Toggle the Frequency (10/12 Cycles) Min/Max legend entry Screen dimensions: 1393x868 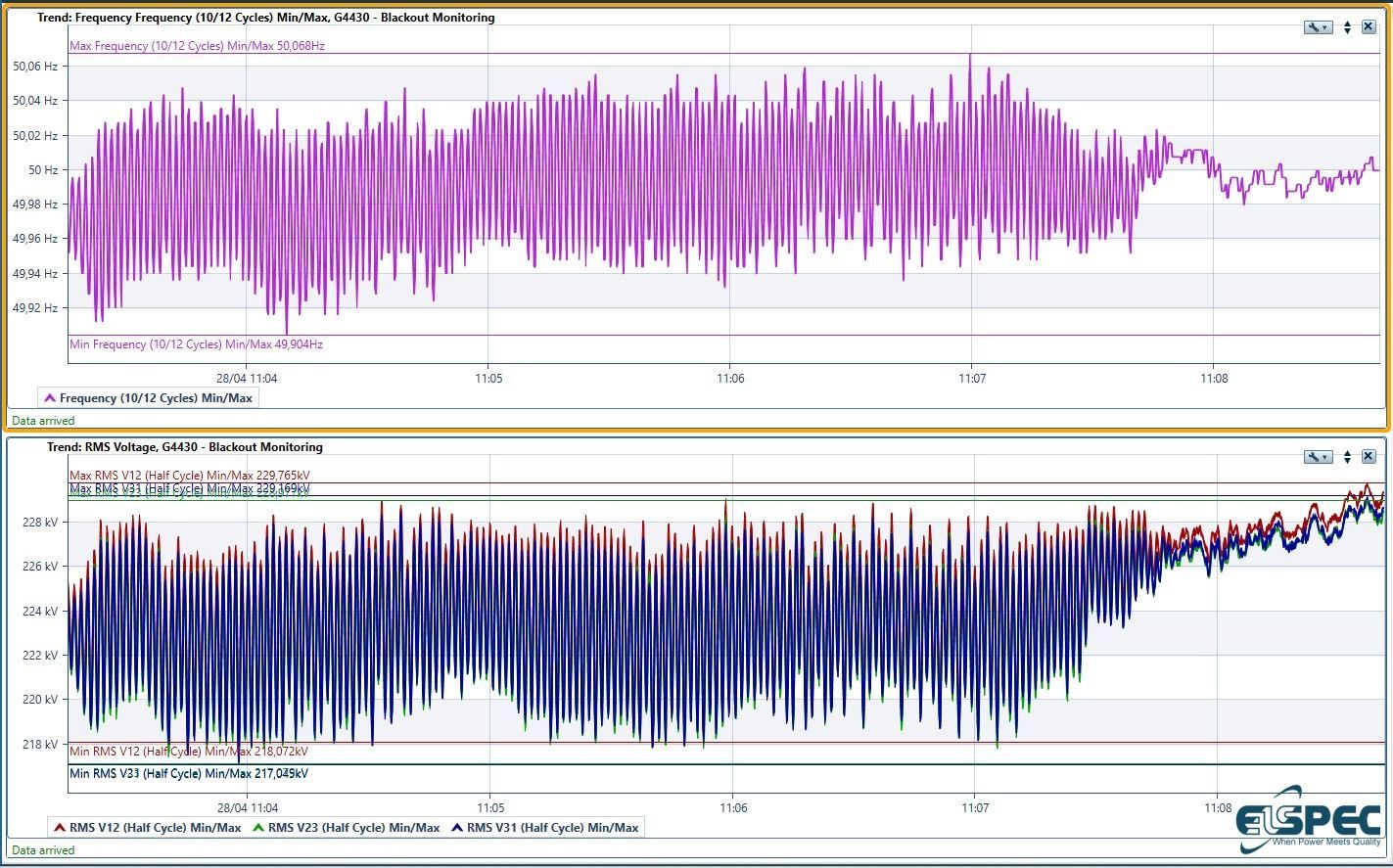coord(156,398)
